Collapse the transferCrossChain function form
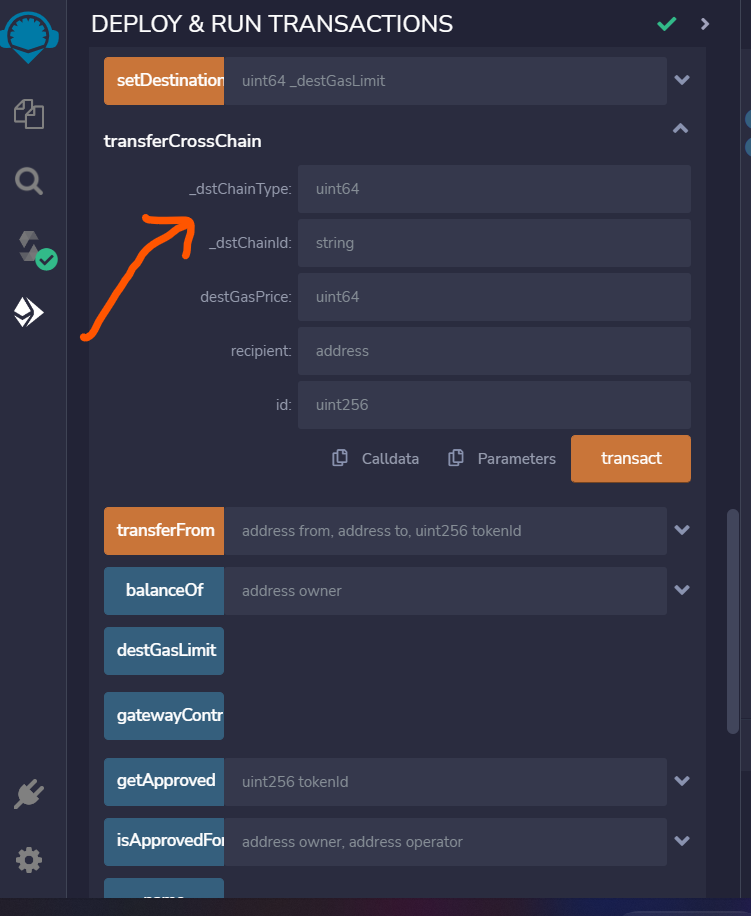 [x=680, y=128]
